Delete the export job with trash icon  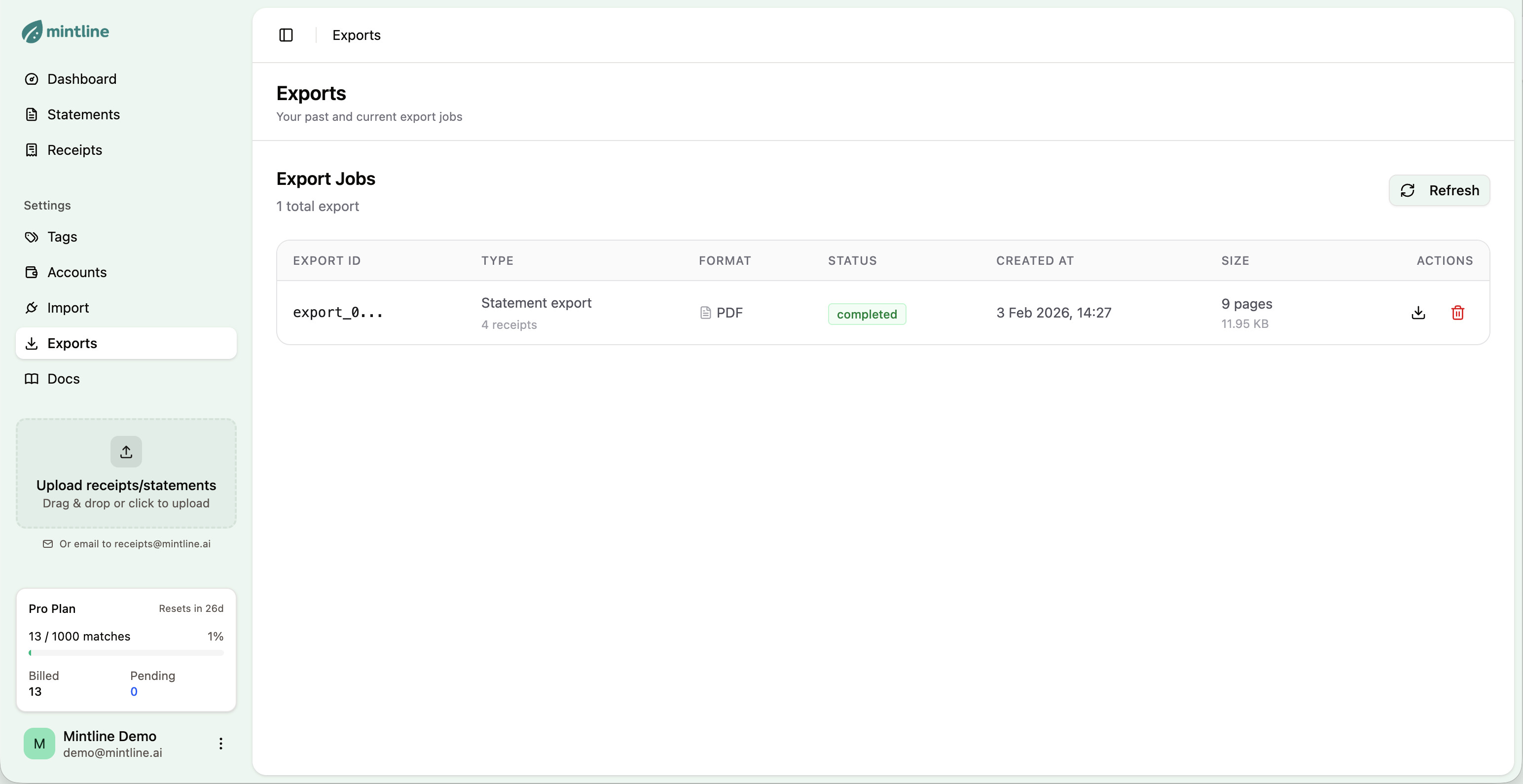pos(1457,313)
